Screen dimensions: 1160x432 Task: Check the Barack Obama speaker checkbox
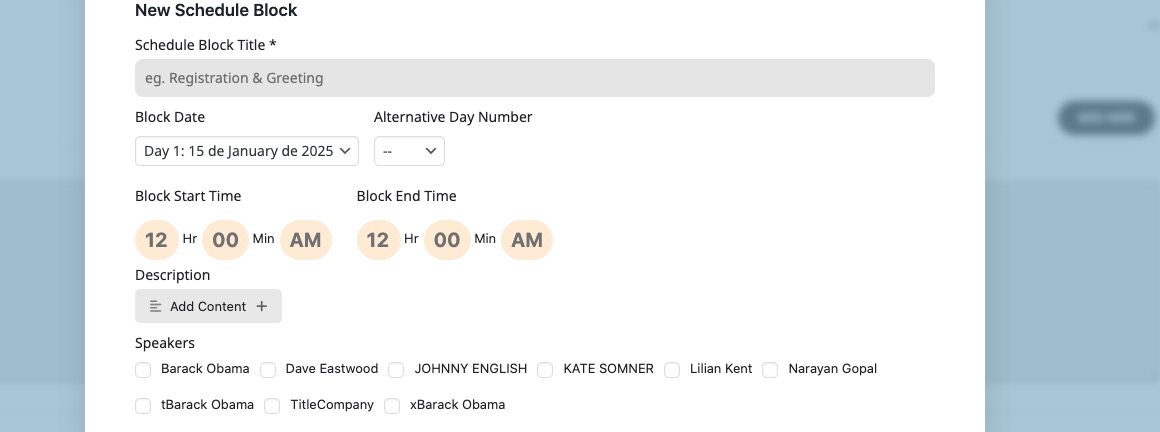[144, 370]
